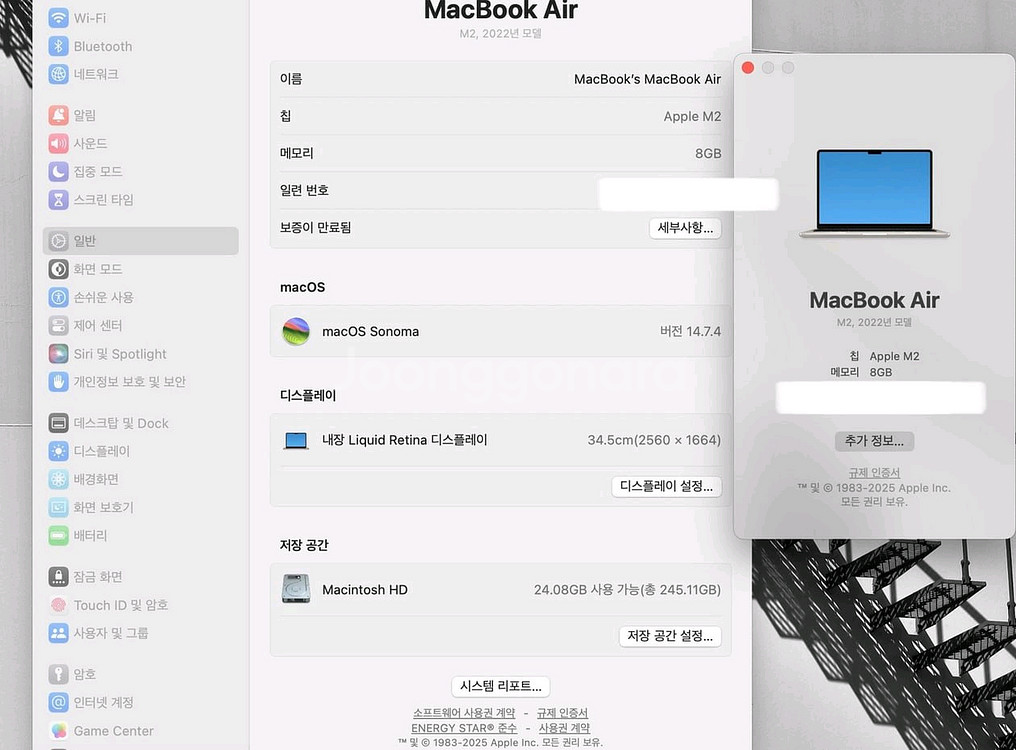Screen dimensions: 1016x750
Task: Open 사용권 계약 link in footer
Action: tap(564, 728)
